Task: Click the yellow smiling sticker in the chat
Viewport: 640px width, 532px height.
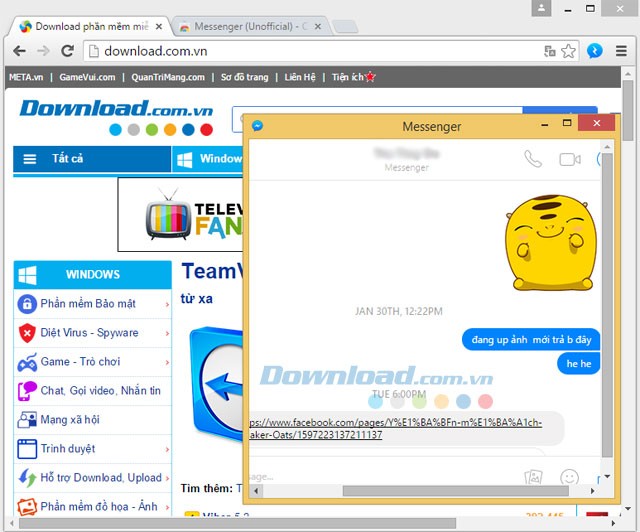Action: point(551,243)
